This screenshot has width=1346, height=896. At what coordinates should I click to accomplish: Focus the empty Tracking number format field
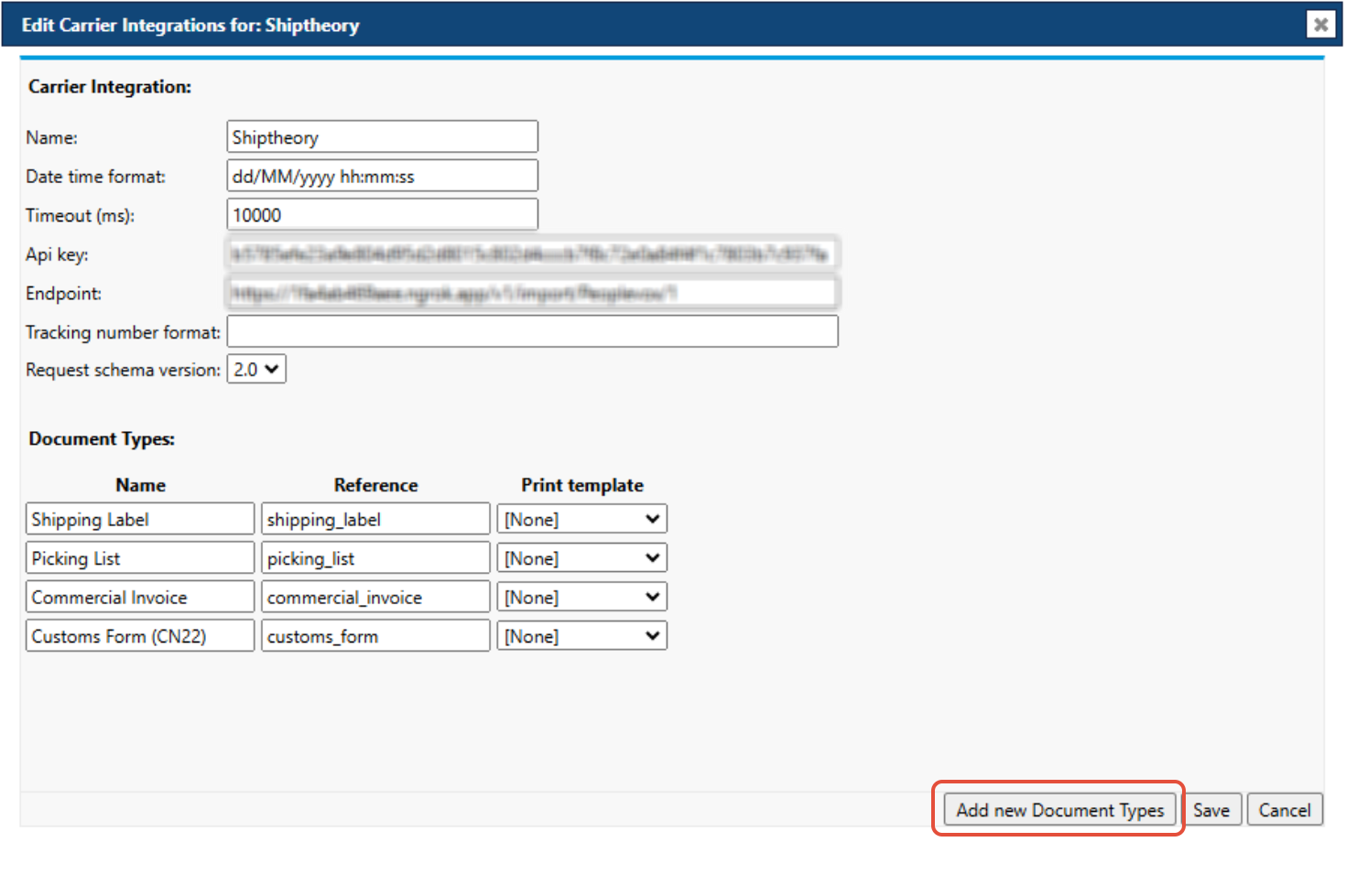tap(532, 331)
